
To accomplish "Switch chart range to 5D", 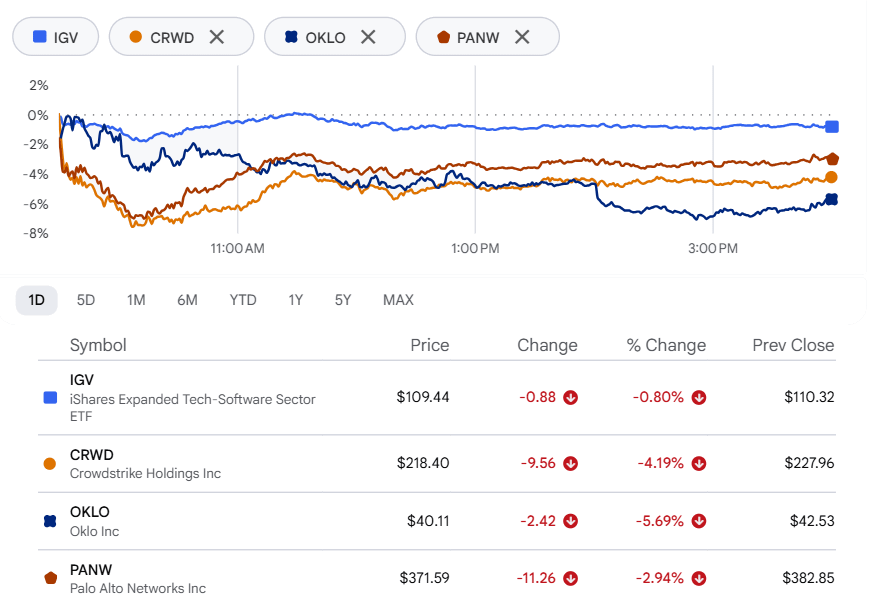I will pyautogui.click(x=85, y=300).
